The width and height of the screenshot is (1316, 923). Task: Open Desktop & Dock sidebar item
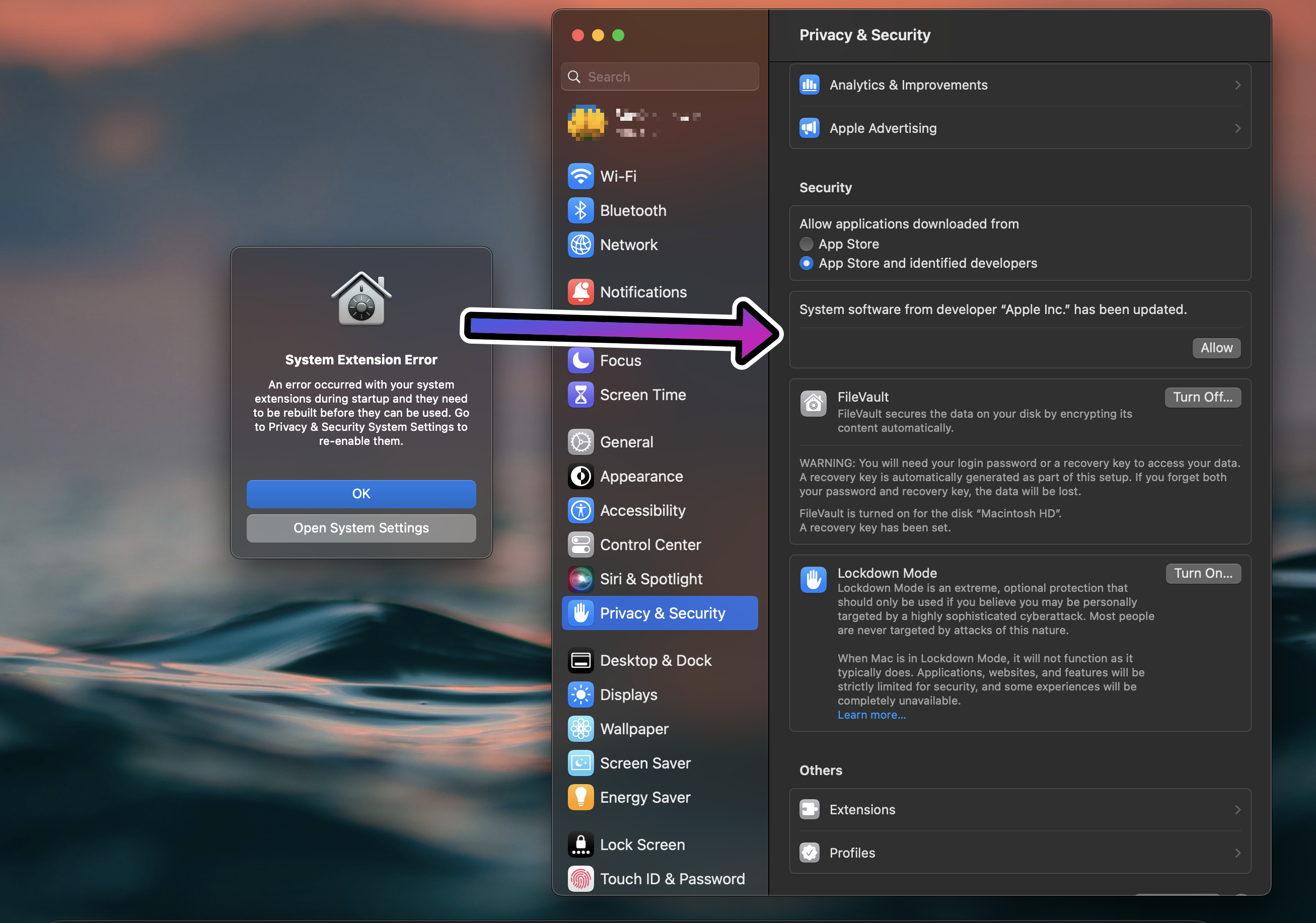[655, 660]
